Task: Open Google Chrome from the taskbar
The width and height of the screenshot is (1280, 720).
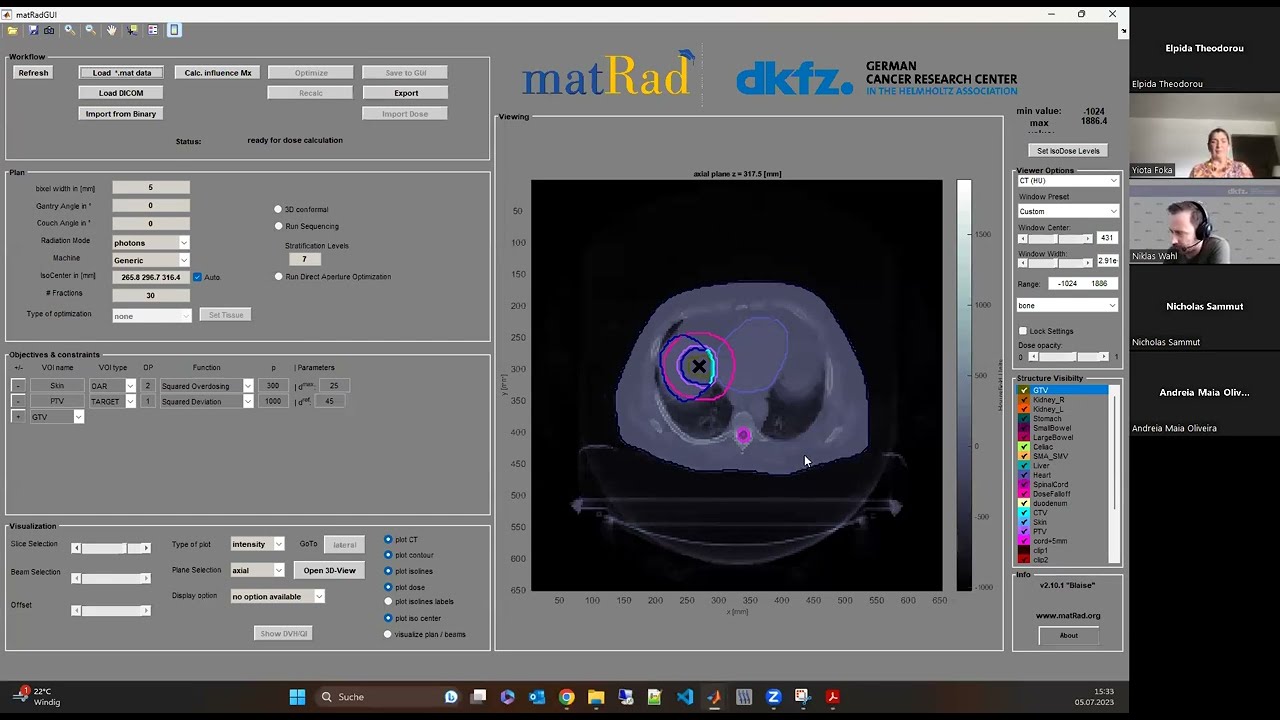Action: [567, 697]
